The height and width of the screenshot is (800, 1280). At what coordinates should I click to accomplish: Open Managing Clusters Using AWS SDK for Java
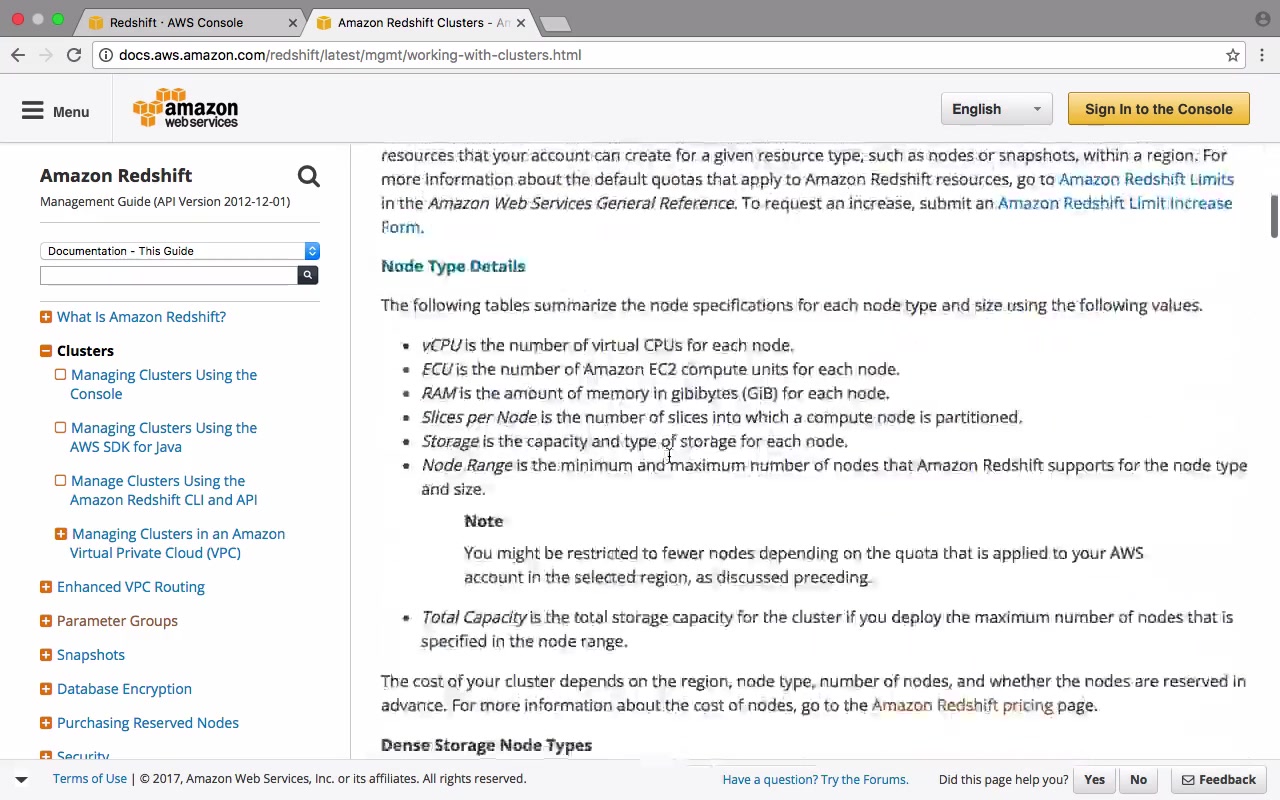[x=164, y=437]
